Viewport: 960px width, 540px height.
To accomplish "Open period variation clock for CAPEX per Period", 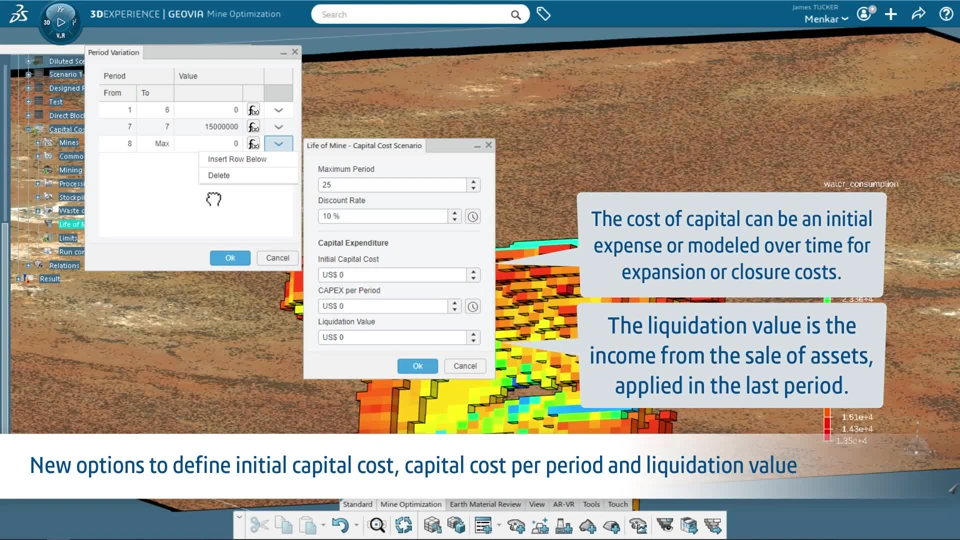I will tap(473, 307).
